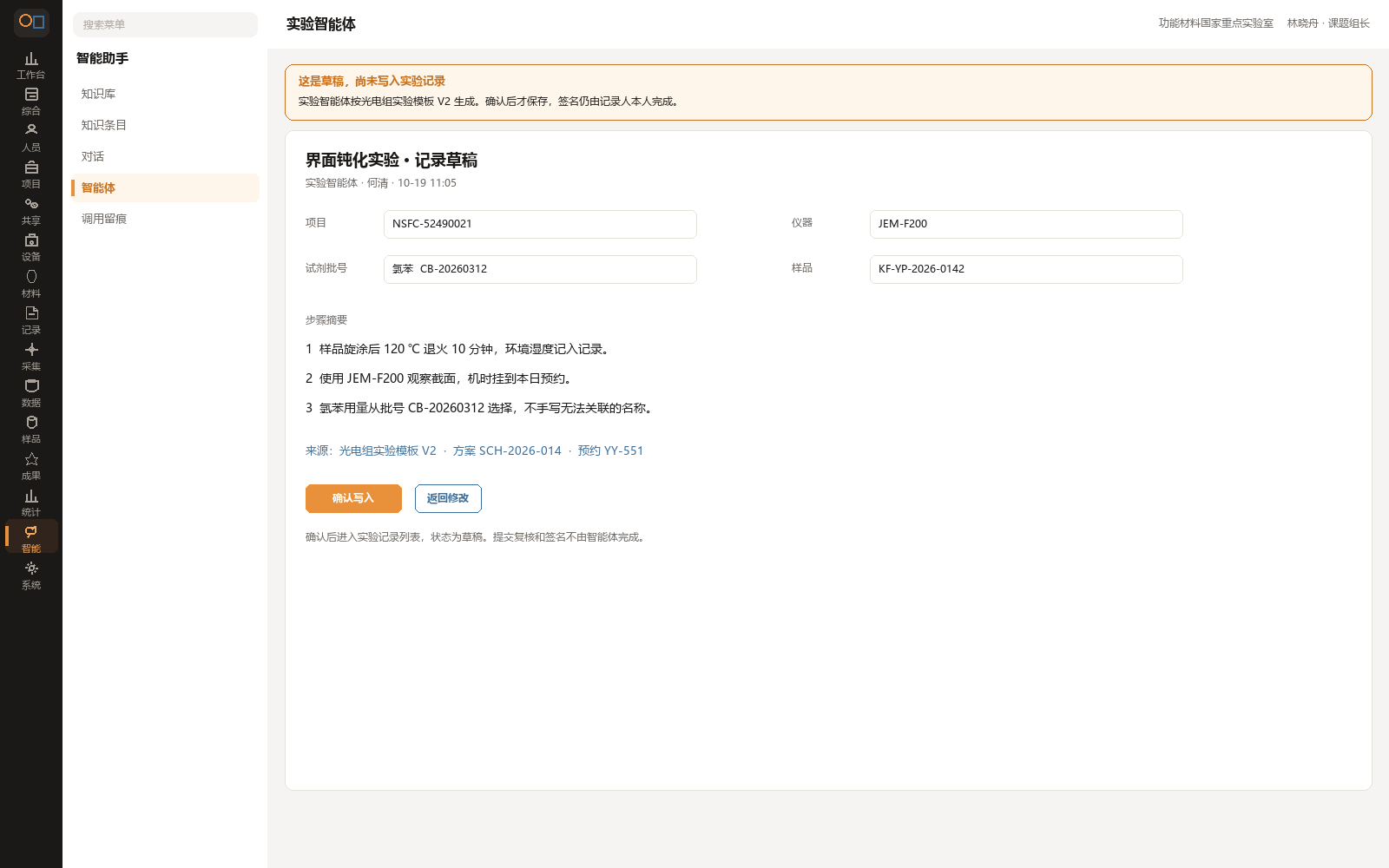Click the draft warning 这是草稿，尚未写入实验记录
The image size is (1389, 868).
372,81
